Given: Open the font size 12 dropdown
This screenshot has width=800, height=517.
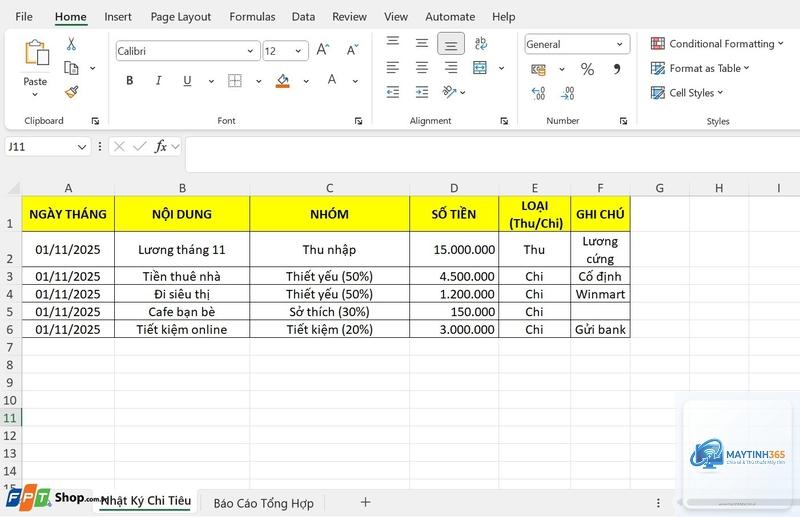Looking at the screenshot, I should tap(298, 51).
